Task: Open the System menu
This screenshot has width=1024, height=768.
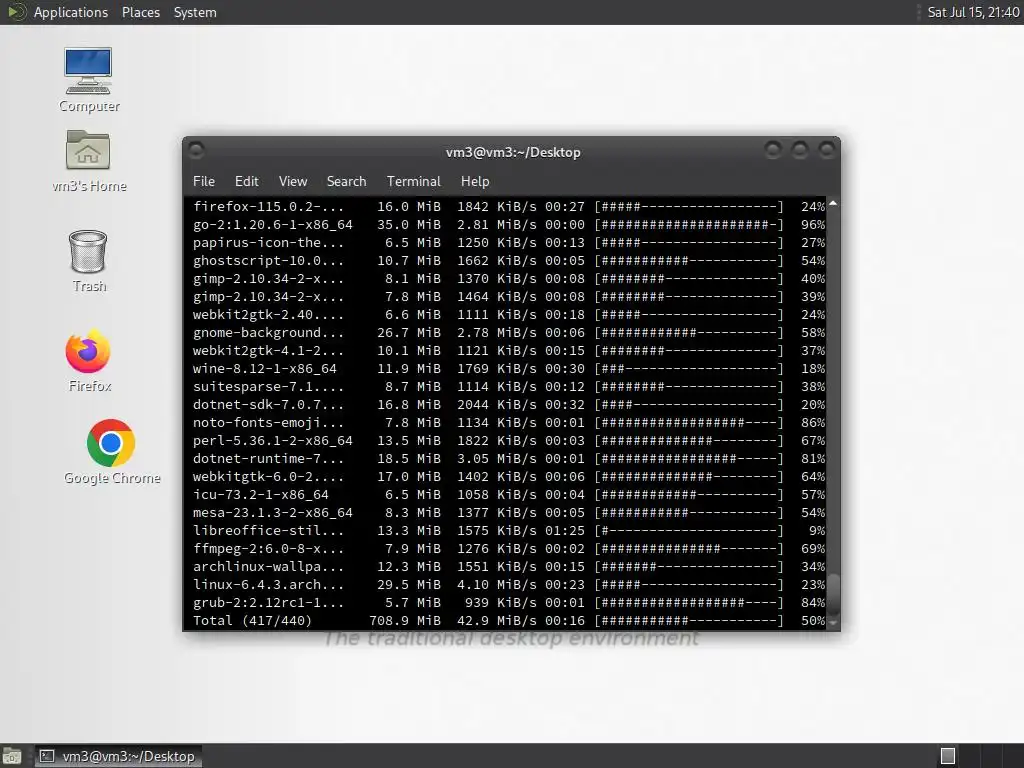Action: tap(195, 12)
